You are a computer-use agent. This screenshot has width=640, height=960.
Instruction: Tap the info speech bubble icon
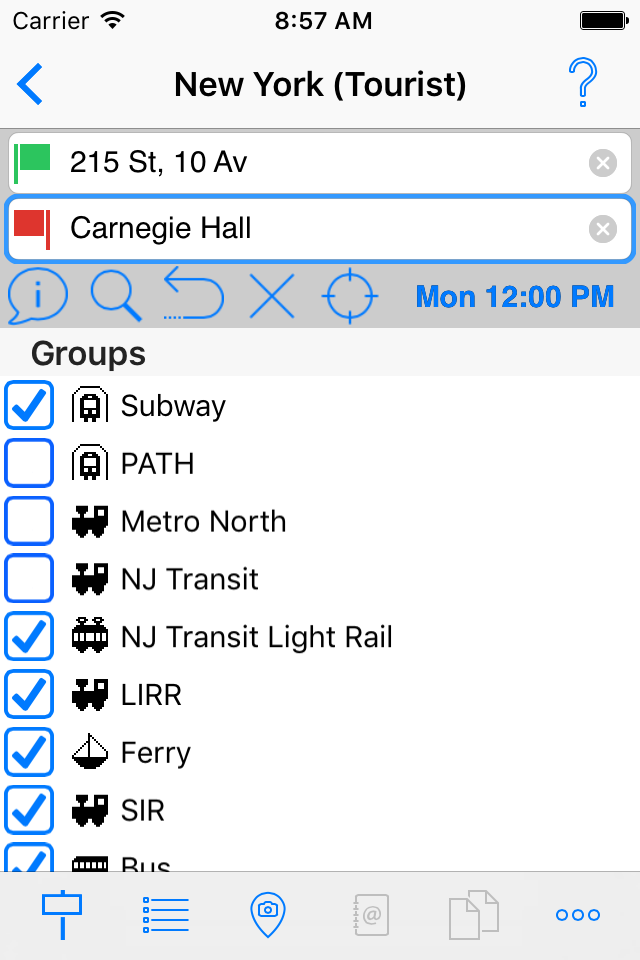coord(37,296)
